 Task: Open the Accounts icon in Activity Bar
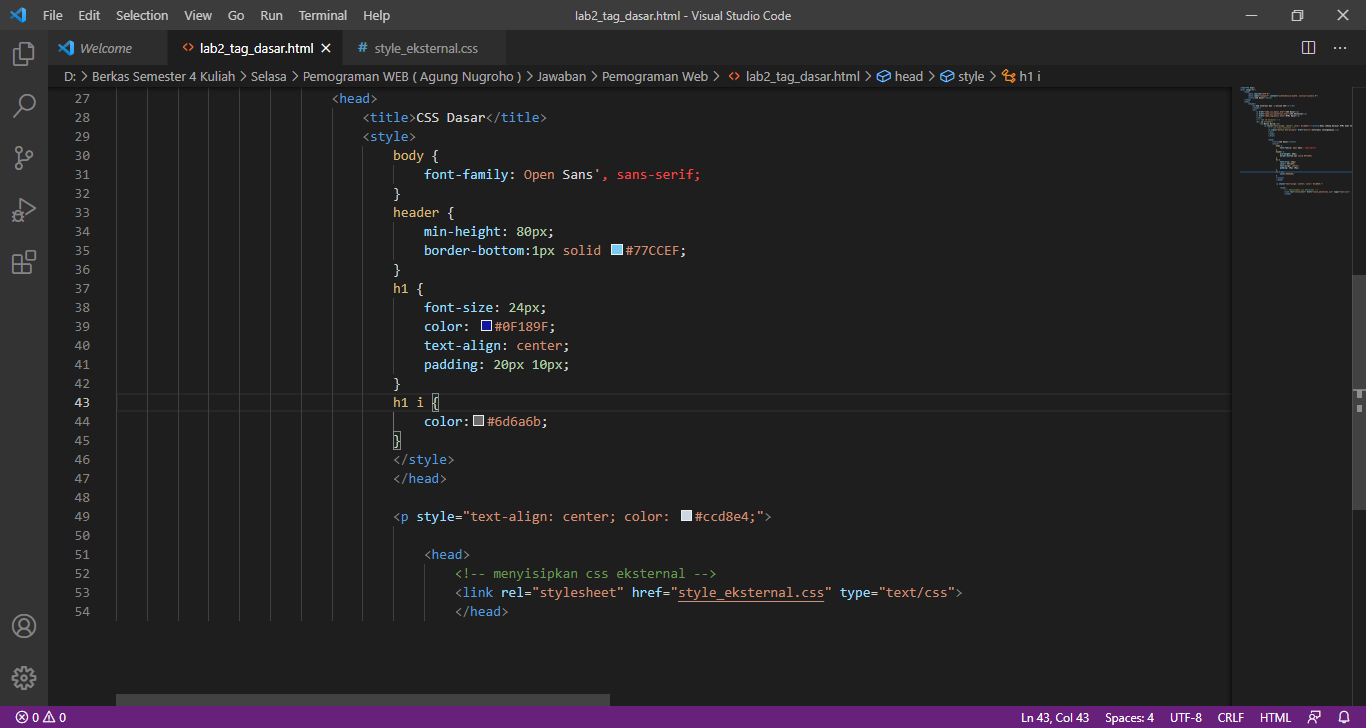pos(24,626)
